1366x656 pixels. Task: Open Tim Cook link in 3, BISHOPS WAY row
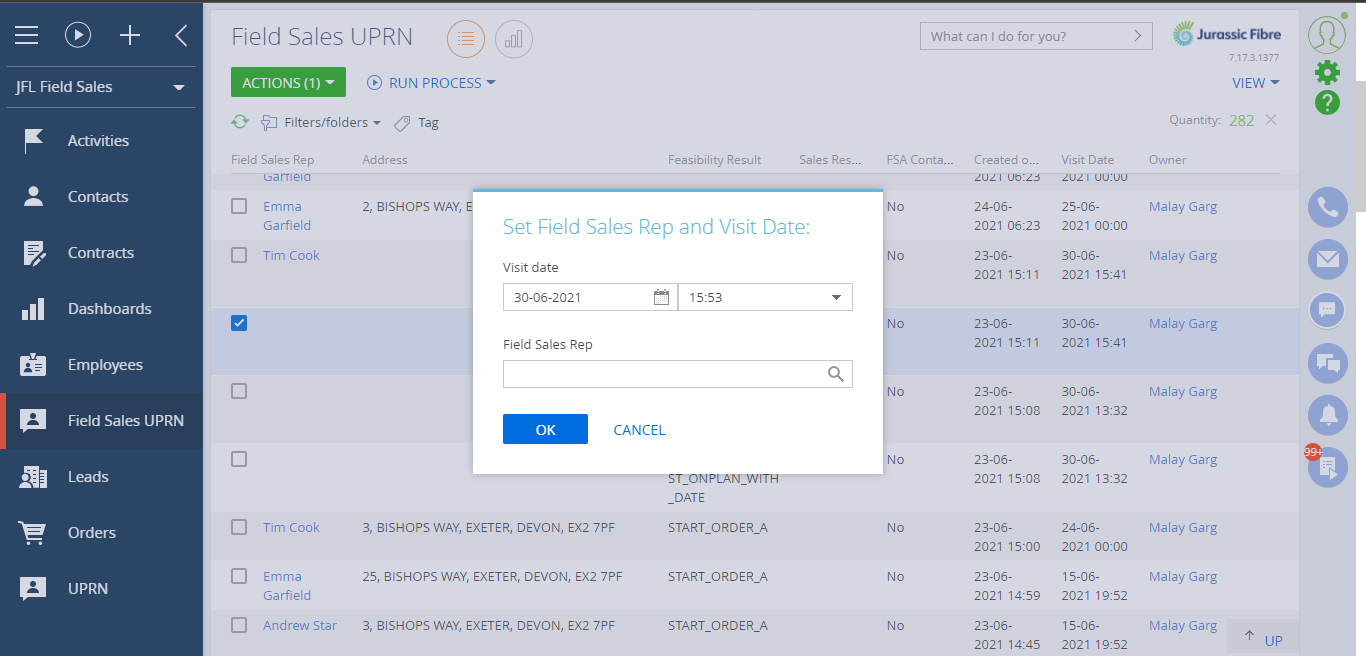click(291, 527)
